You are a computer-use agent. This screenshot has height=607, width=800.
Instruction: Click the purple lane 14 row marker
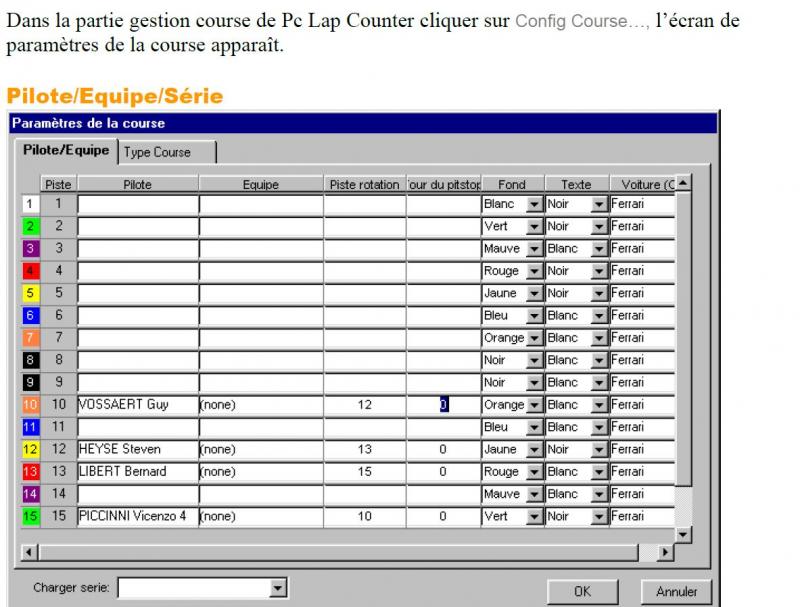point(29,494)
